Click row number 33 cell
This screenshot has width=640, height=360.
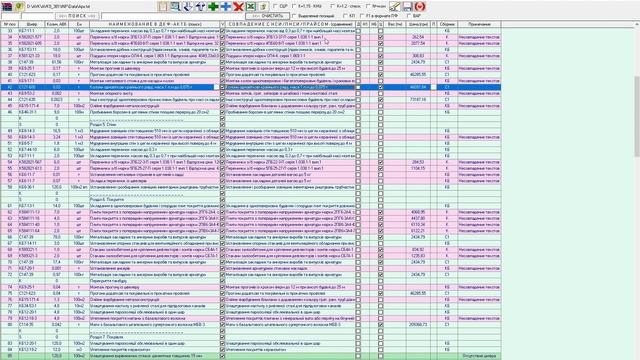click(x=9, y=31)
